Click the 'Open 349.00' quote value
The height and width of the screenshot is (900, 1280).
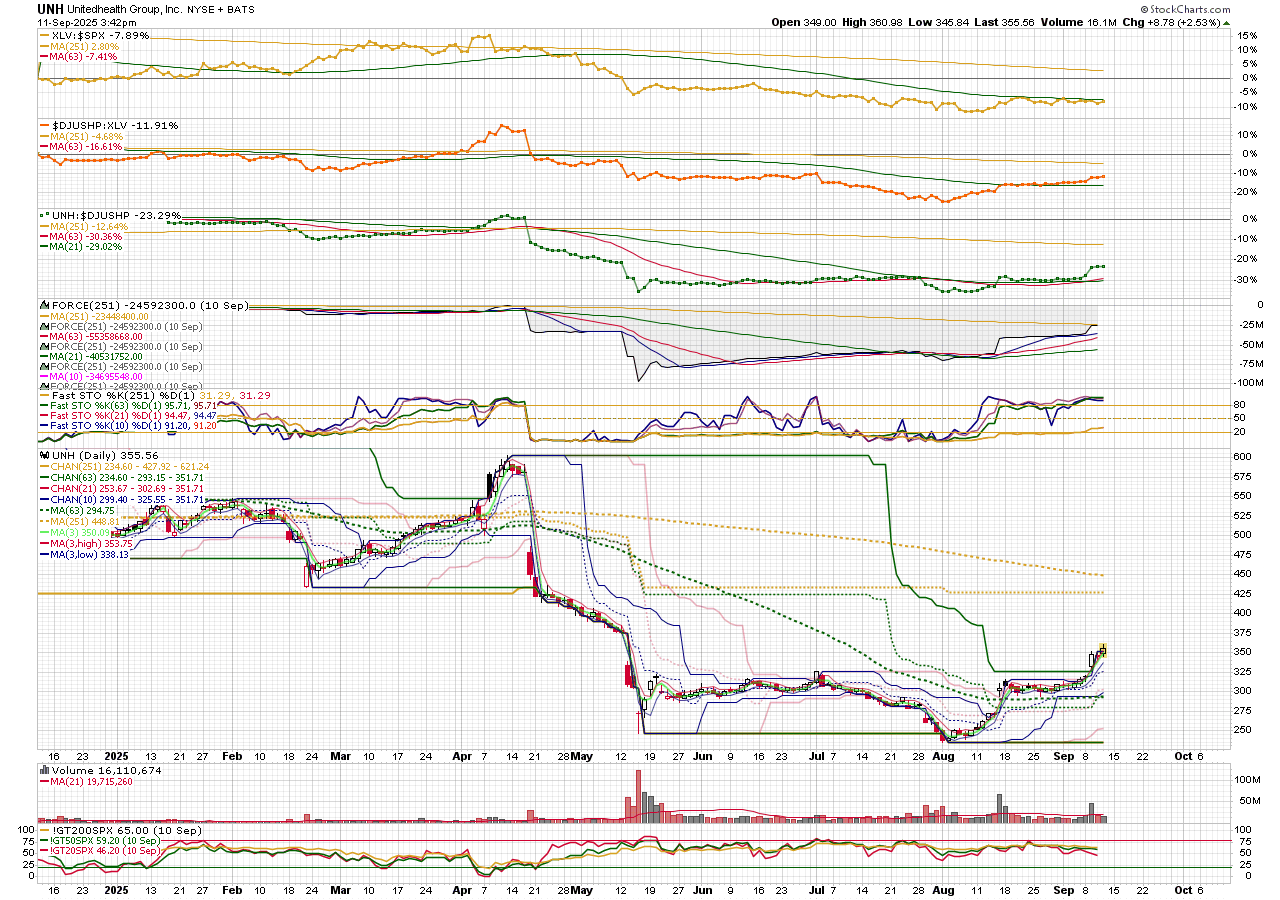point(802,21)
